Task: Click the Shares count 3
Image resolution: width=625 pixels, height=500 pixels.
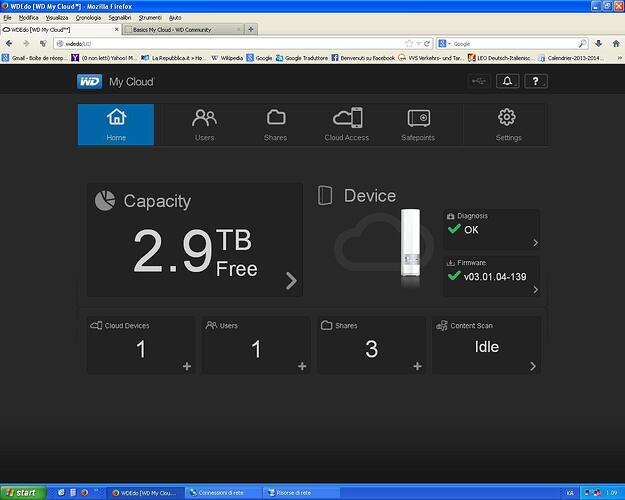Action: 371,349
